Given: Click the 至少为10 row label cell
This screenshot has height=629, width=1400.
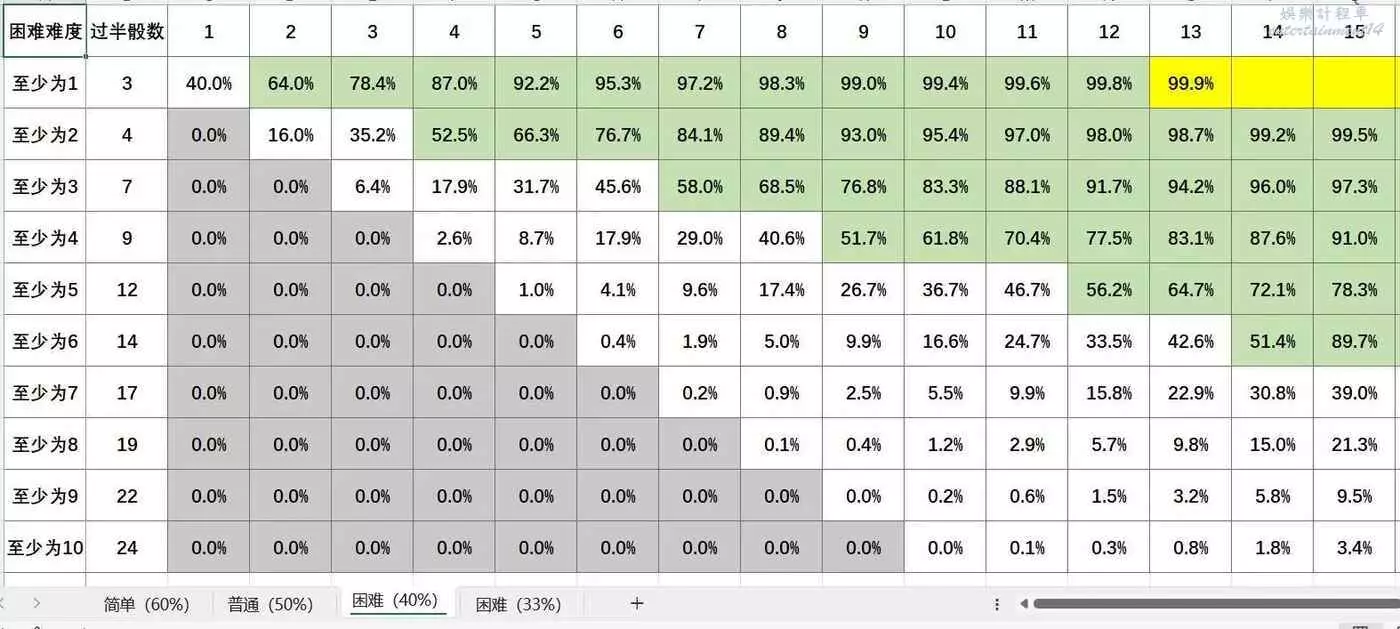Looking at the screenshot, I should (x=45, y=548).
